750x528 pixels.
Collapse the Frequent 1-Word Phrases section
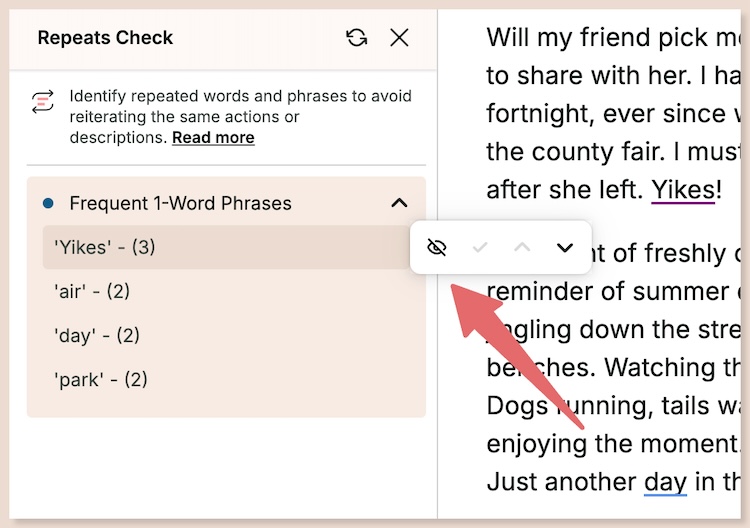[399, 203]
